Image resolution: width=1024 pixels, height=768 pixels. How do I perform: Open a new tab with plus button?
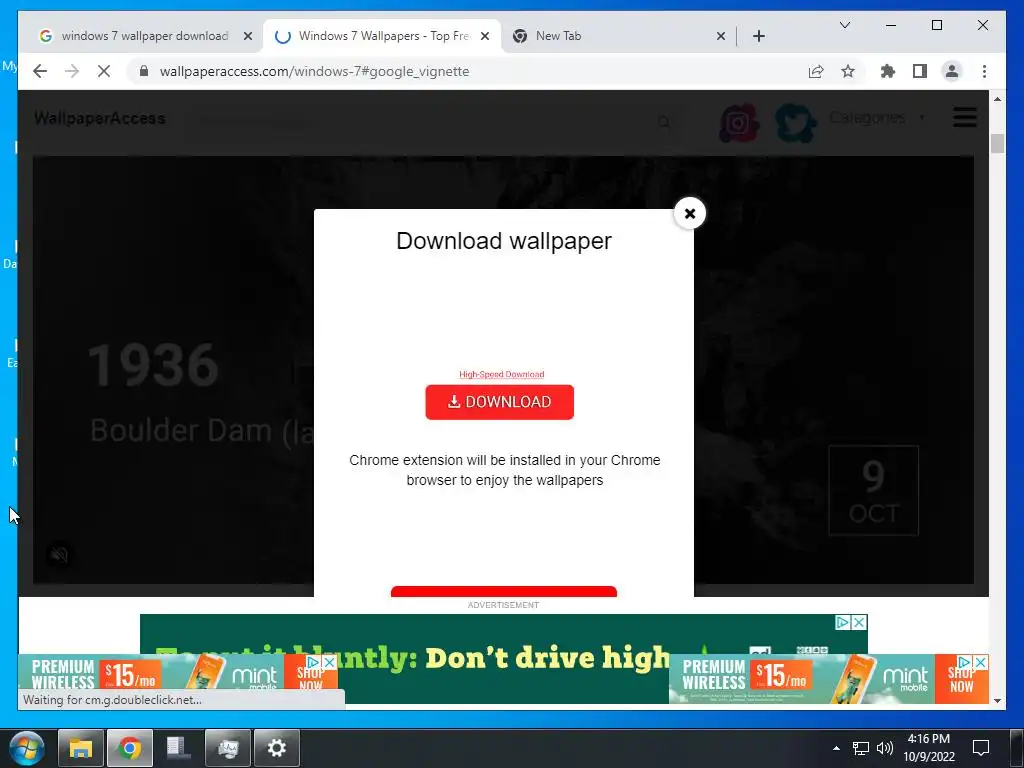pos(758,36)
